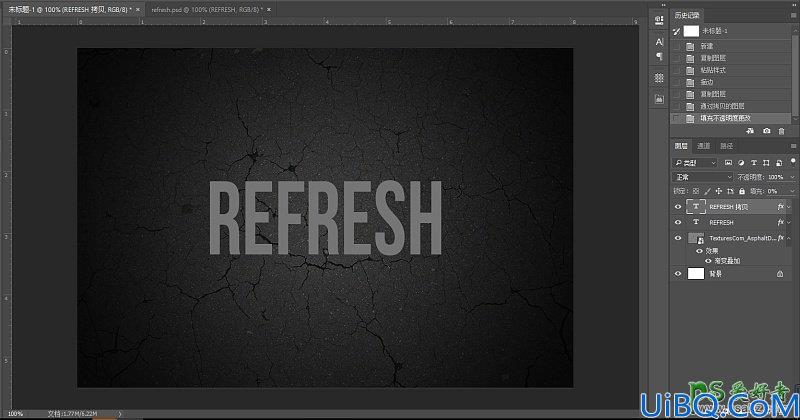Open the fill slider dropdown arrow
Screen dimensions: 800x420
tap(792, 191)
